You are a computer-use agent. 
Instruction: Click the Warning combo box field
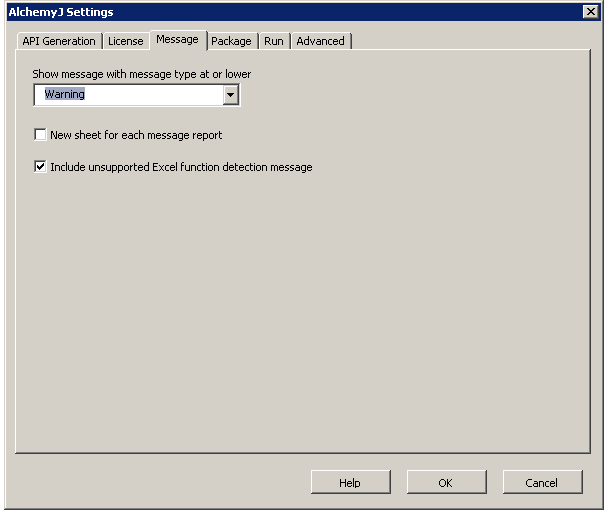point(130,95)
